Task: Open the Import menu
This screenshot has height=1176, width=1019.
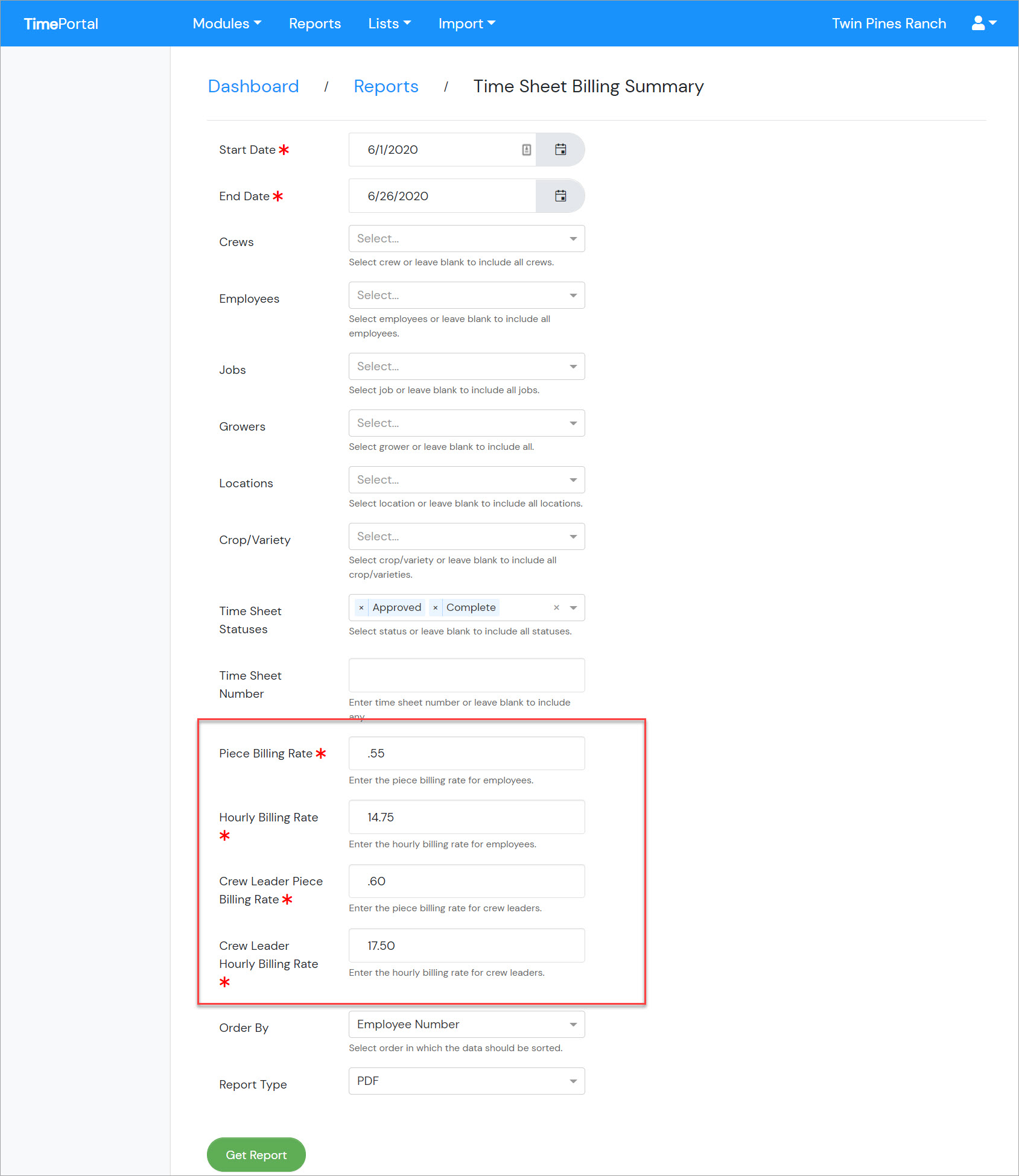Action: coord(466,24)
